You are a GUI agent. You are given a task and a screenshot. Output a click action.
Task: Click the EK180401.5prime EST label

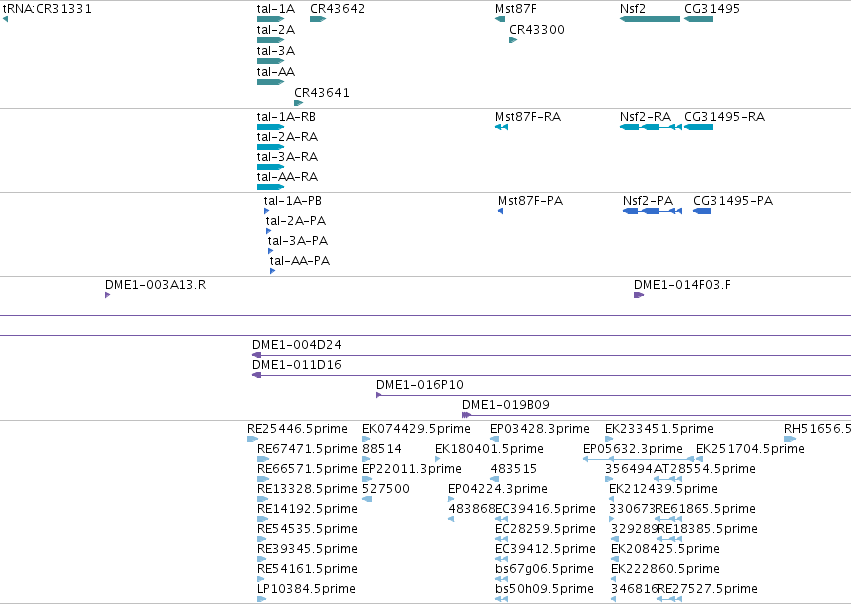(489, 449)
